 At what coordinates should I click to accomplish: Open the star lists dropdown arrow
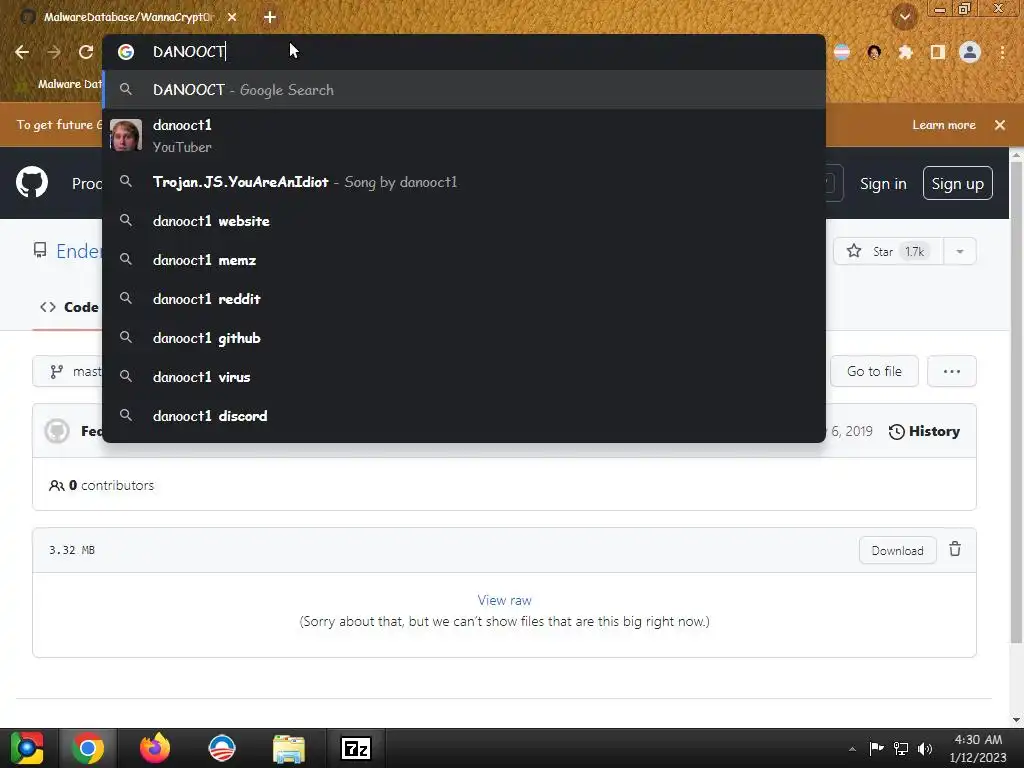(960, 251)
